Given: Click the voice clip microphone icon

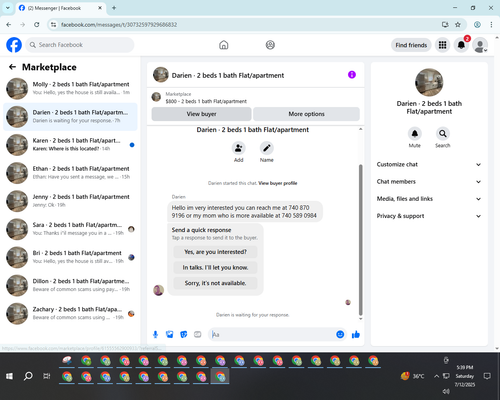Looking at the screenshot, I should coord(155,334).
